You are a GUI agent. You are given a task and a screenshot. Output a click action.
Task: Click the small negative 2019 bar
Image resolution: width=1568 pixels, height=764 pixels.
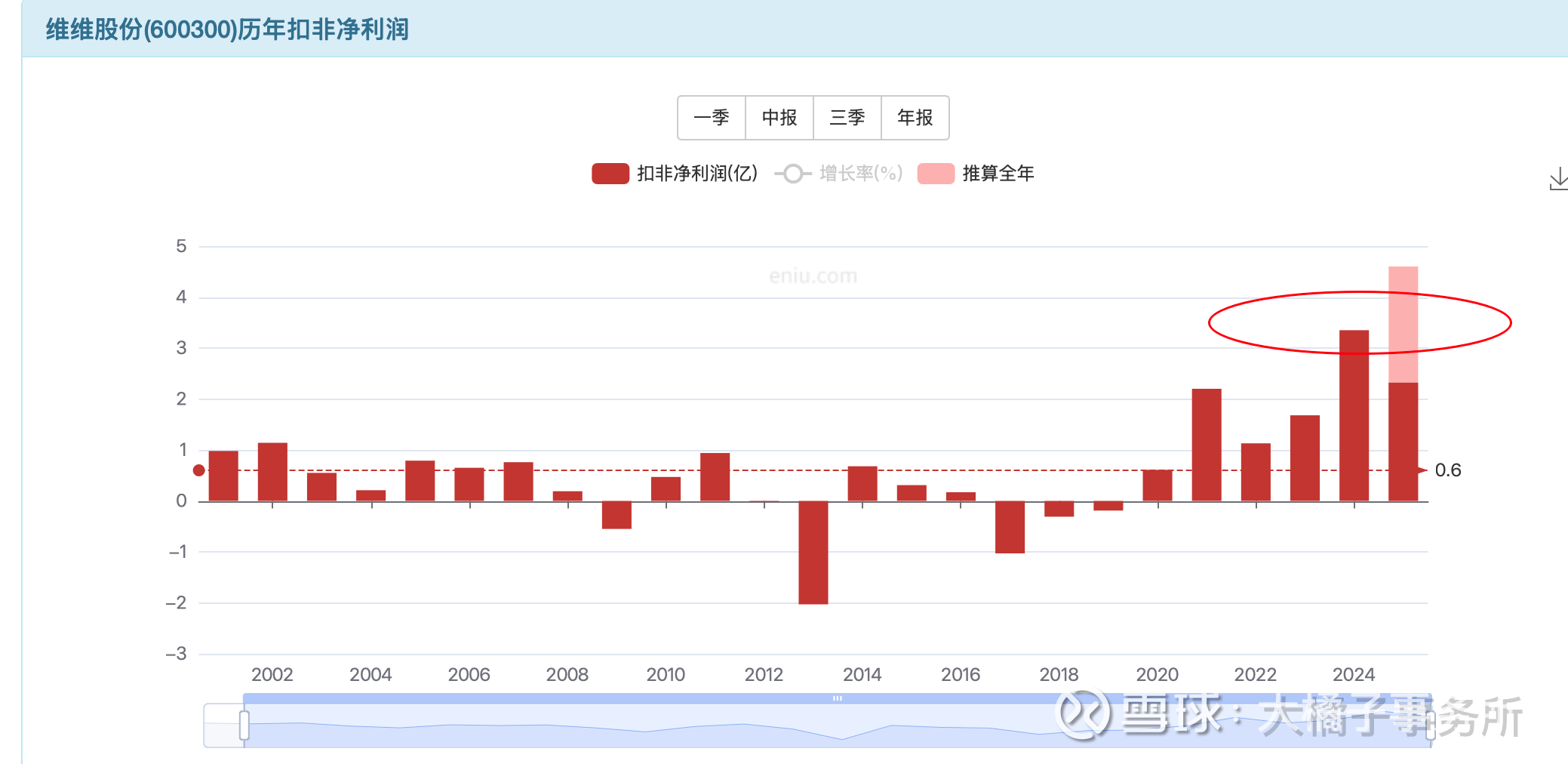(x=1108, y=506)
